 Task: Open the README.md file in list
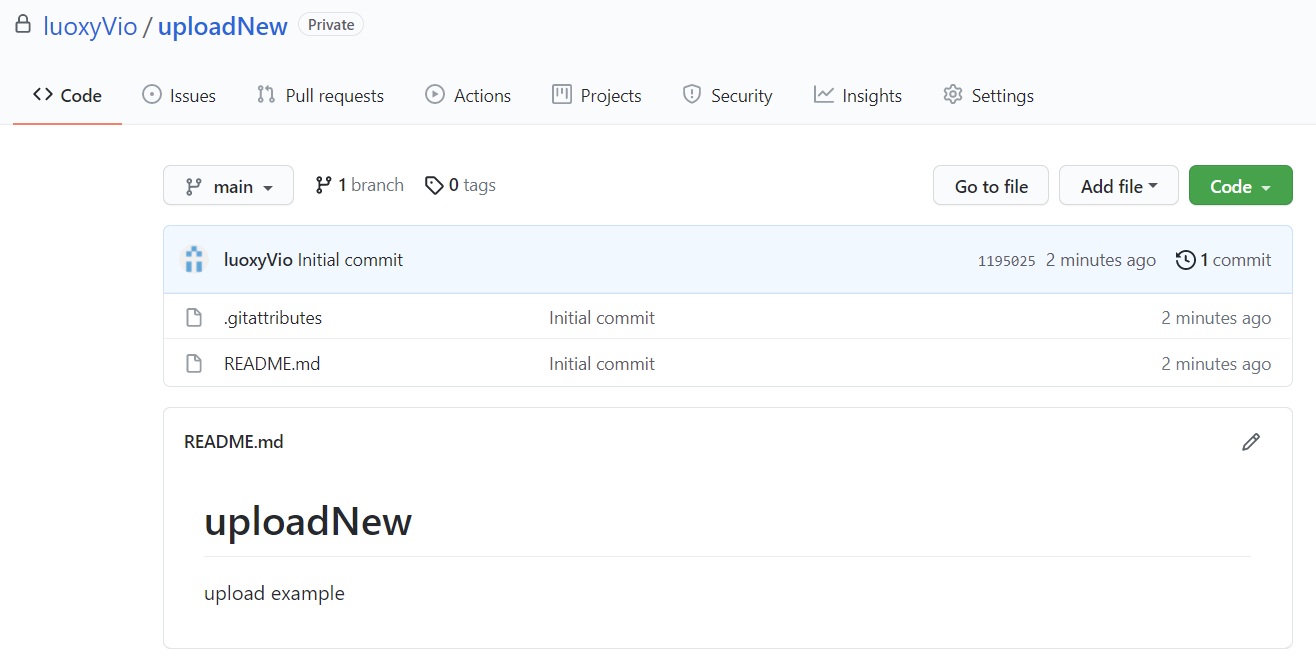pos(272,364)
